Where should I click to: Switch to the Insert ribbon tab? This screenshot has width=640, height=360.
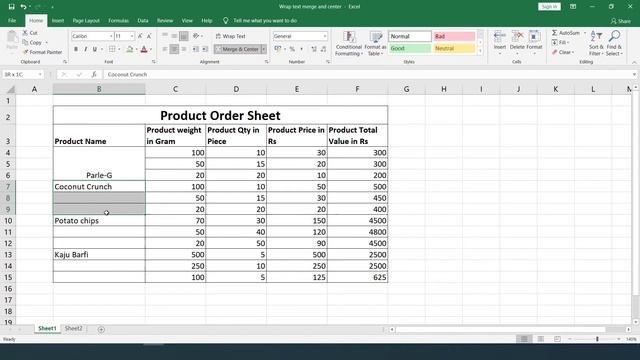[x=58, y=20]
